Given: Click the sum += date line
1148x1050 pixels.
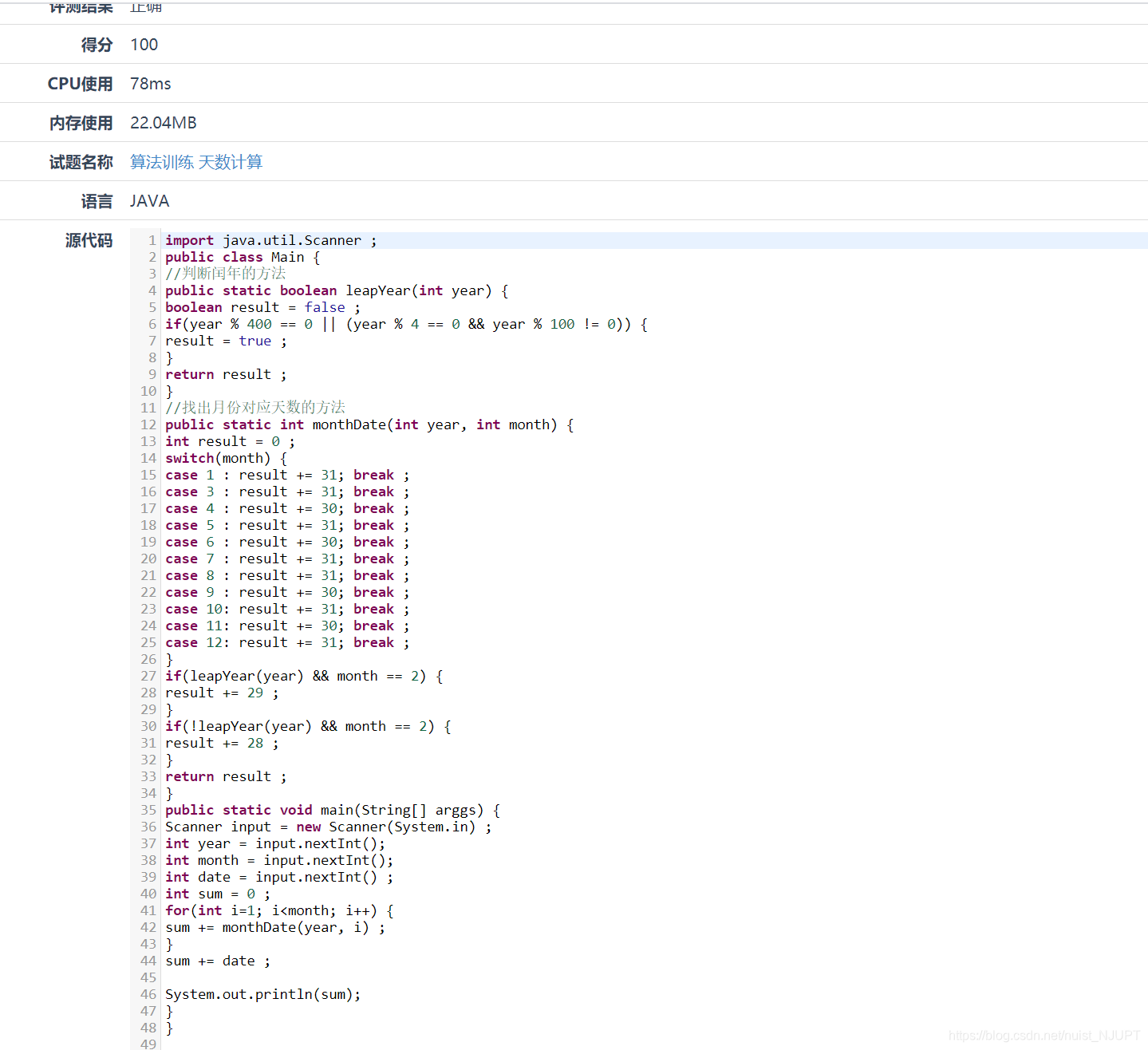Looking at the screenshot, I should tap(218, 961).
